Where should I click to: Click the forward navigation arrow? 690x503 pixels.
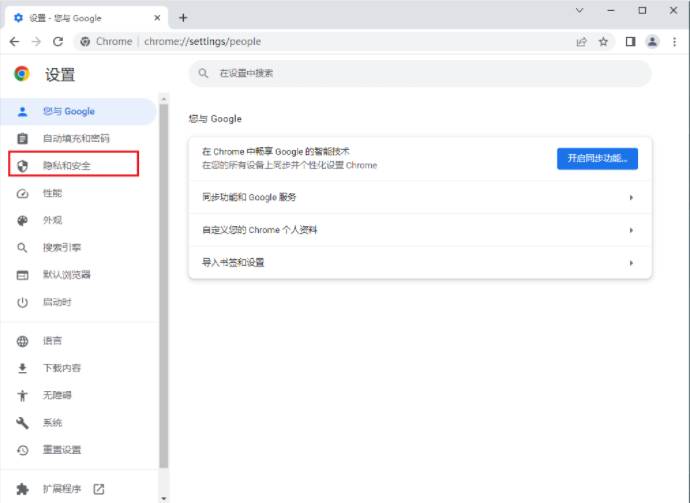coord(36,41)
